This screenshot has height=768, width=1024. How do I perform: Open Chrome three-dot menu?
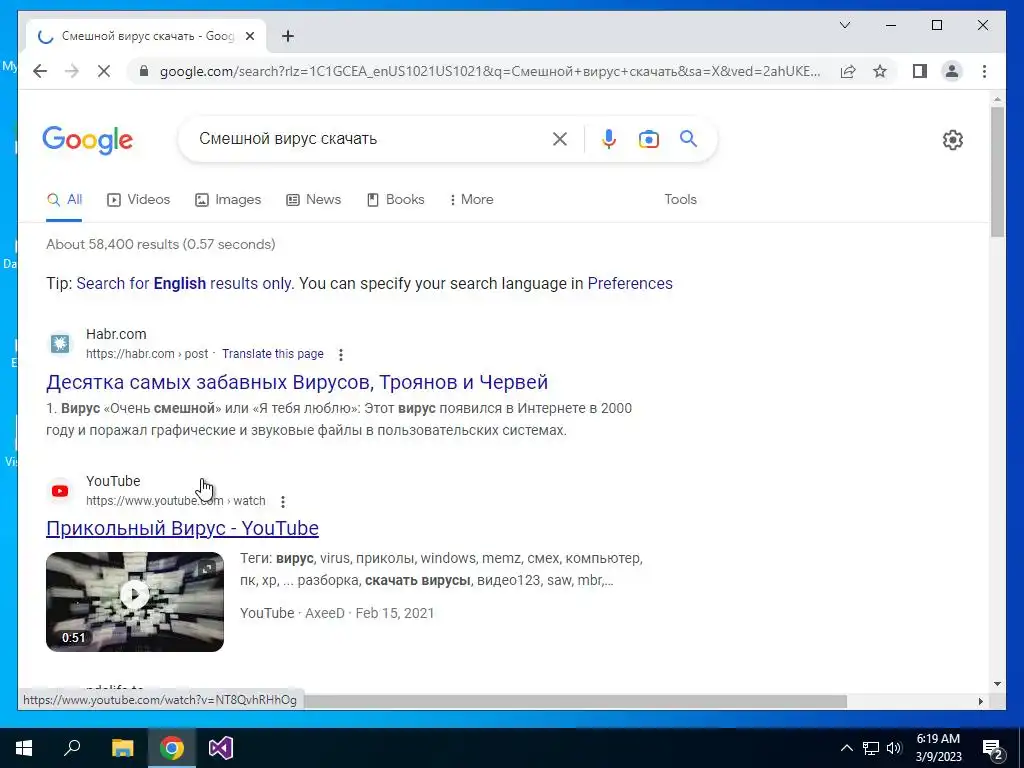click(x=984, y=71)
